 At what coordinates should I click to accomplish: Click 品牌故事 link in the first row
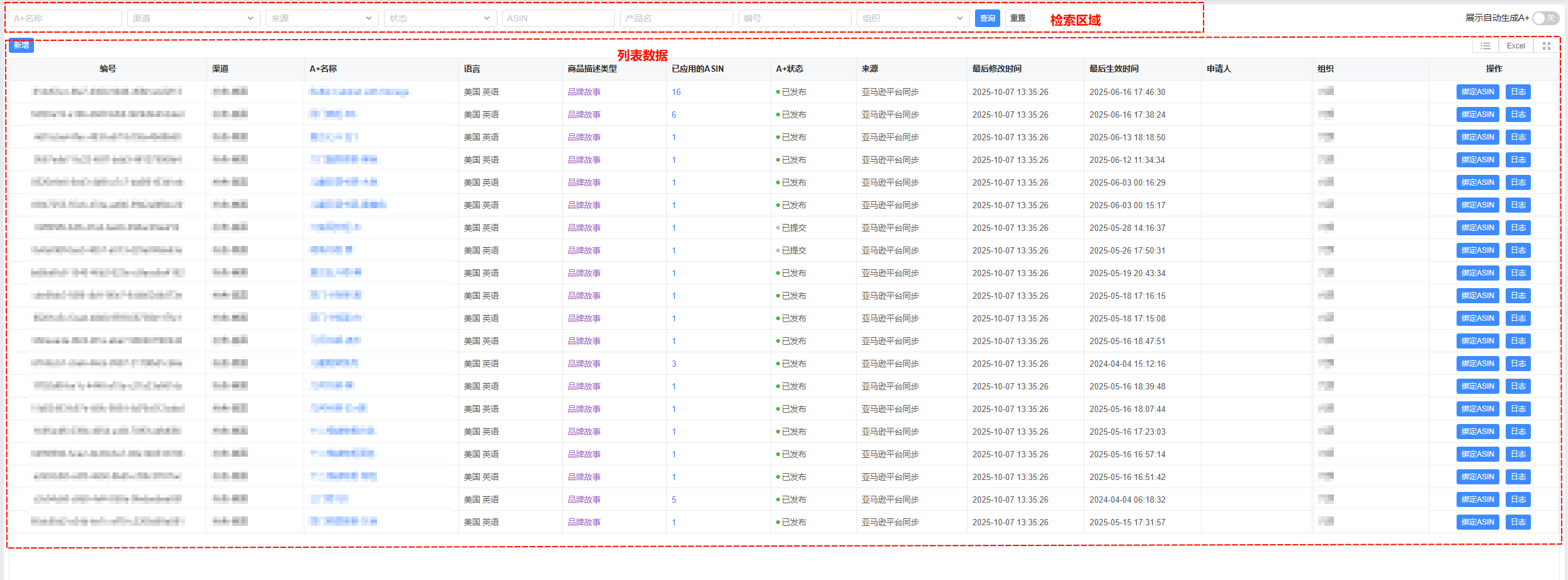tap(584, 92)
